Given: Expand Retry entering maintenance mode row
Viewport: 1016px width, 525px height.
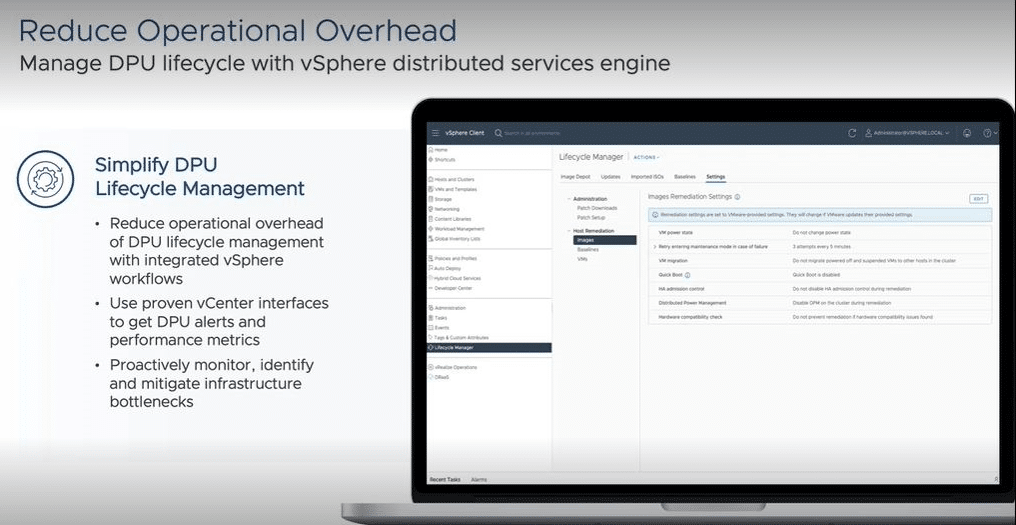Looking at the screenshot, I should click(654, 247).
